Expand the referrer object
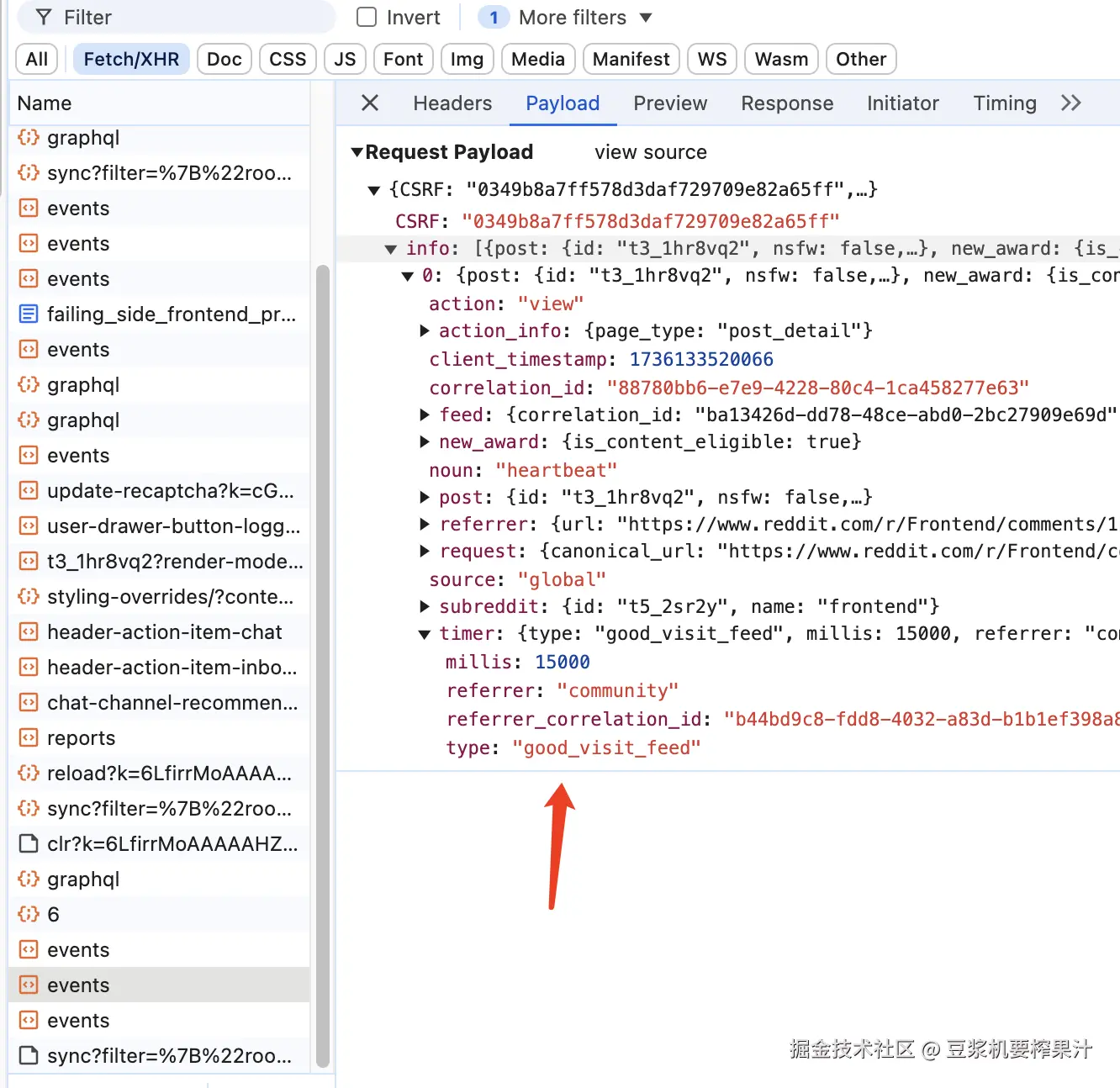 click(x=425, y=525)
